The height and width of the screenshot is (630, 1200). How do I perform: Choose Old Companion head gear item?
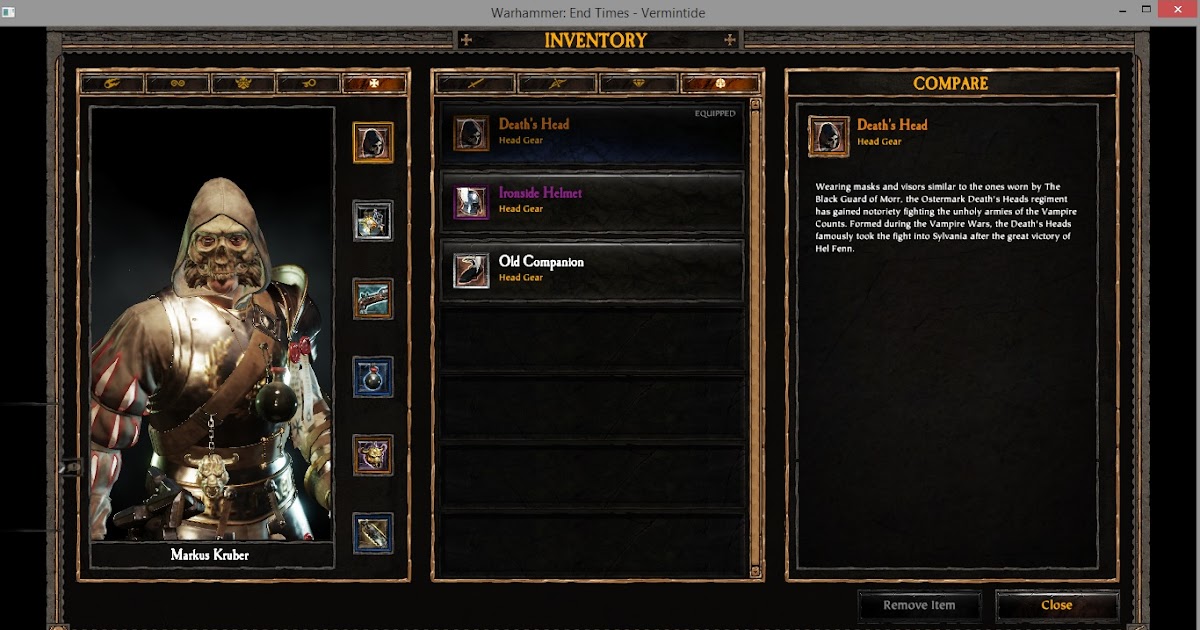click(592, 270)
